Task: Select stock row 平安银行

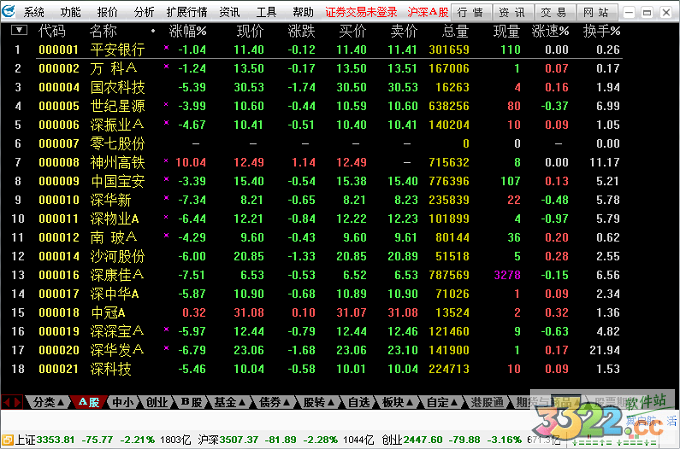Action: coord(317,49)
